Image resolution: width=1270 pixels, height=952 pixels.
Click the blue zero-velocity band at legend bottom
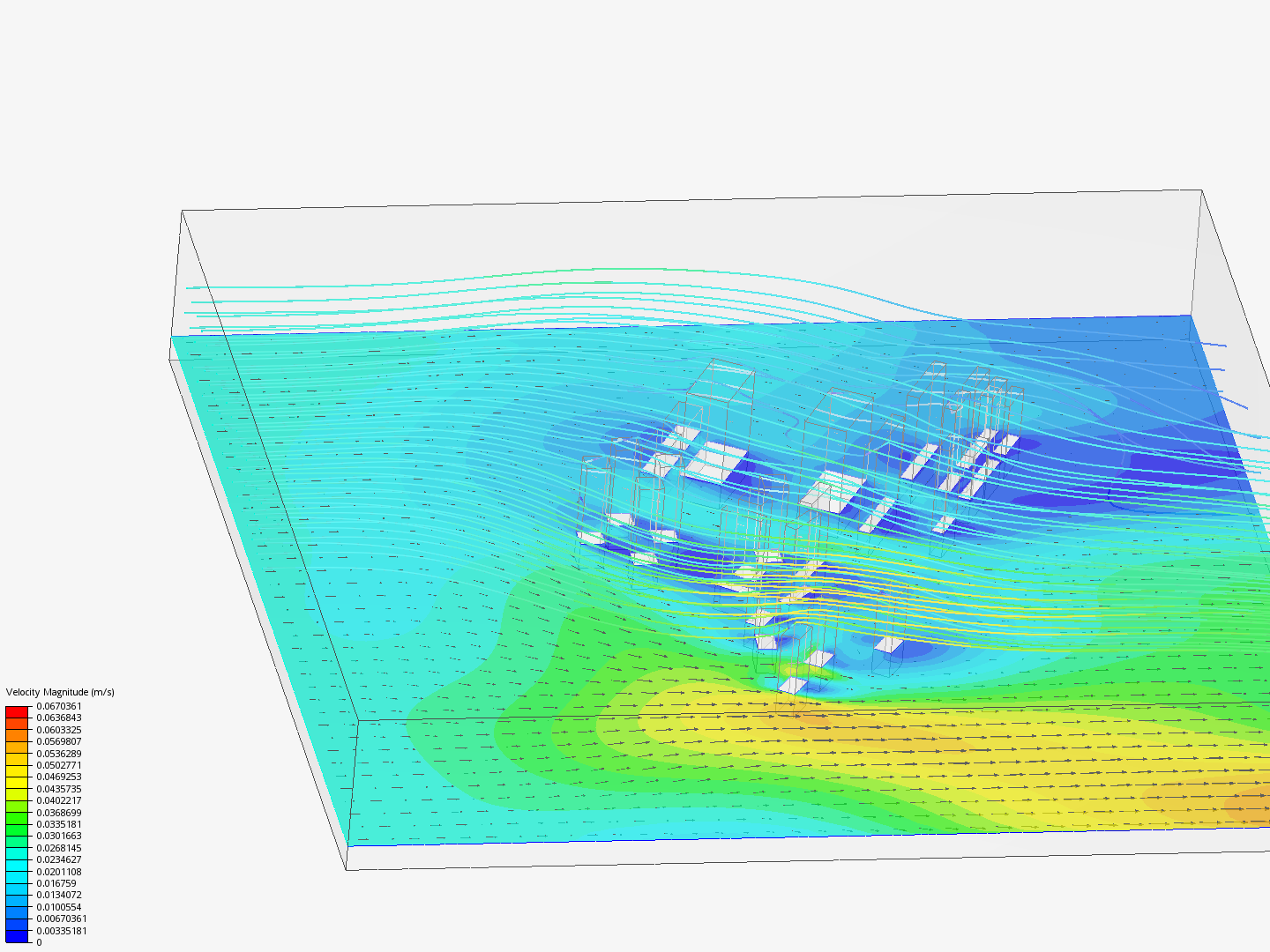[15, 937]
